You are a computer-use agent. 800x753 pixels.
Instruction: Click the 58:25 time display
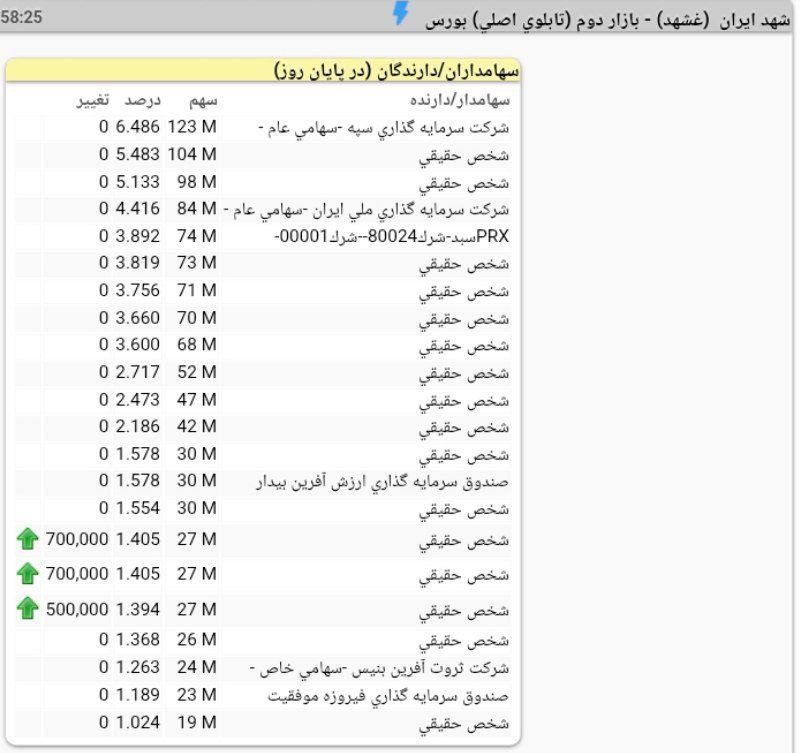(22, 16)
